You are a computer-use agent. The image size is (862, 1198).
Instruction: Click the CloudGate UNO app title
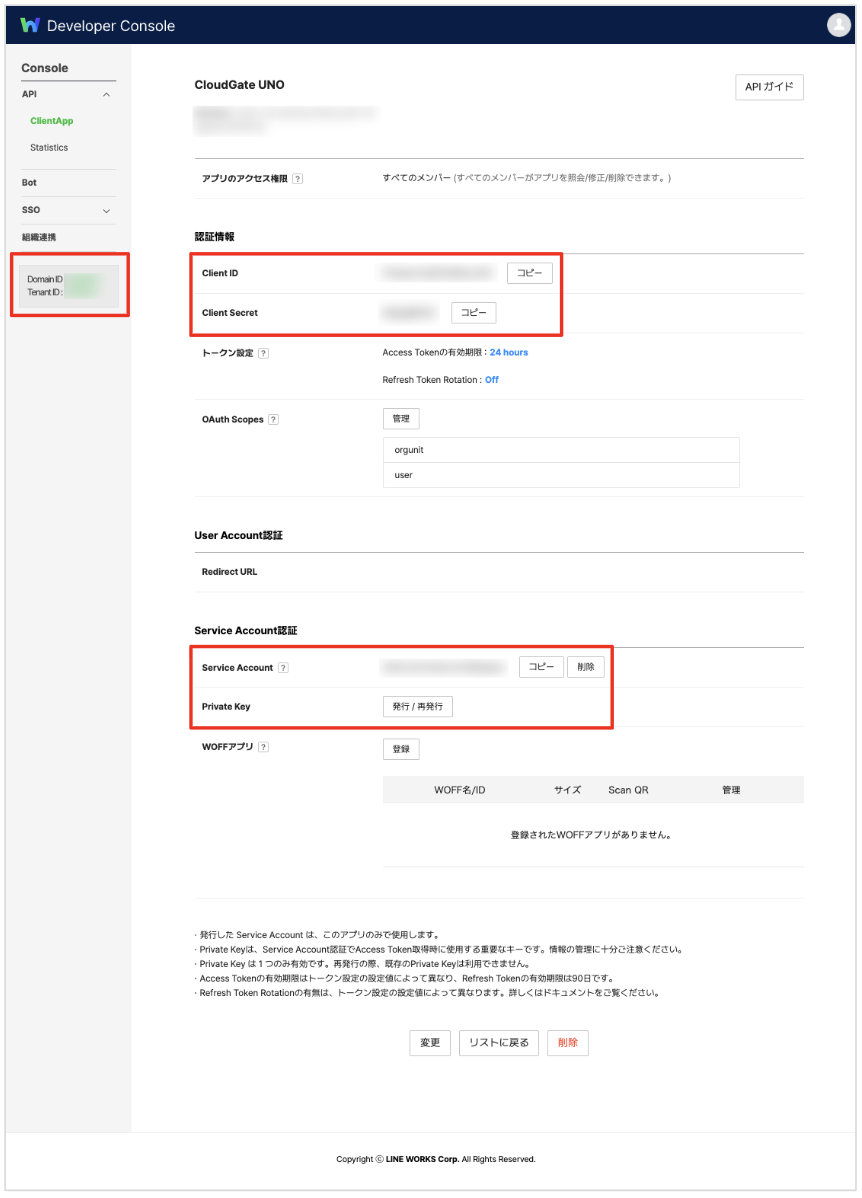239,85
